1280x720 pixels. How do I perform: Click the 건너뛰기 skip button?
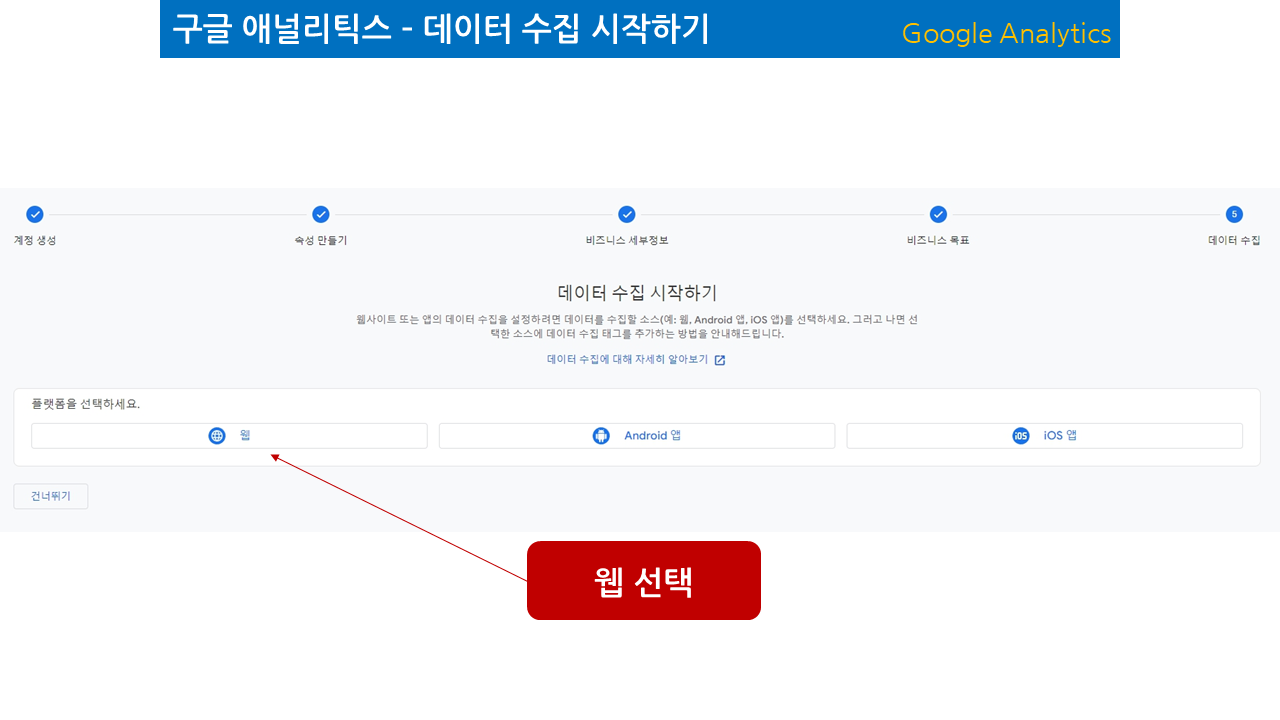51,496
